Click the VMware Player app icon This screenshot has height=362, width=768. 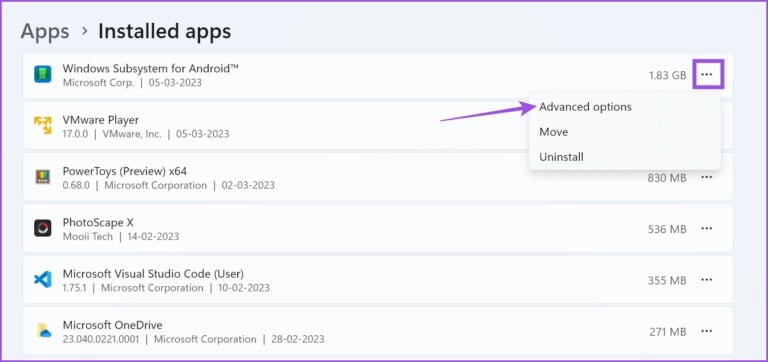[x=43, y=126]
